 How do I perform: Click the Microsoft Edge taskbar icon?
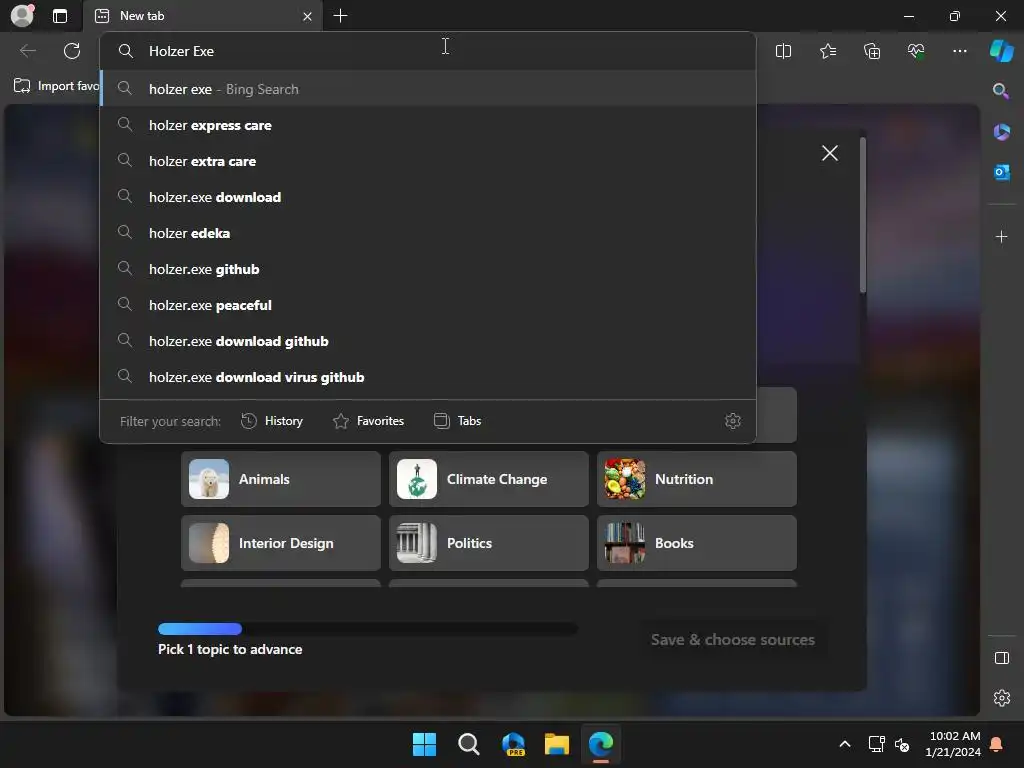(601, 744)
